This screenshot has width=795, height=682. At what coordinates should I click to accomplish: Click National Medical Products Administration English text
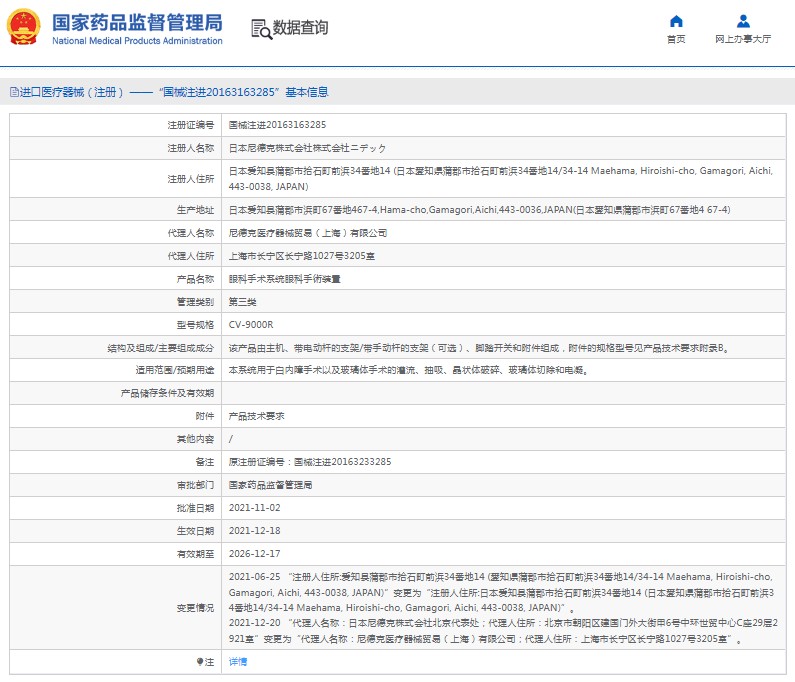tap(136, 41)
